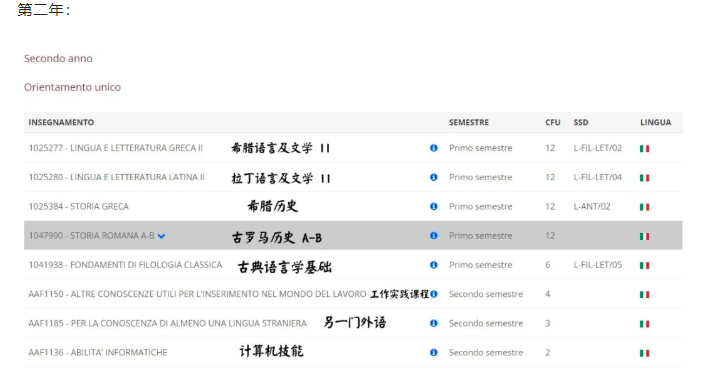Open info icon for Lingua e Letteratura Latina II
This screenshot has width=710, height=383.
(x=434, y=177)
